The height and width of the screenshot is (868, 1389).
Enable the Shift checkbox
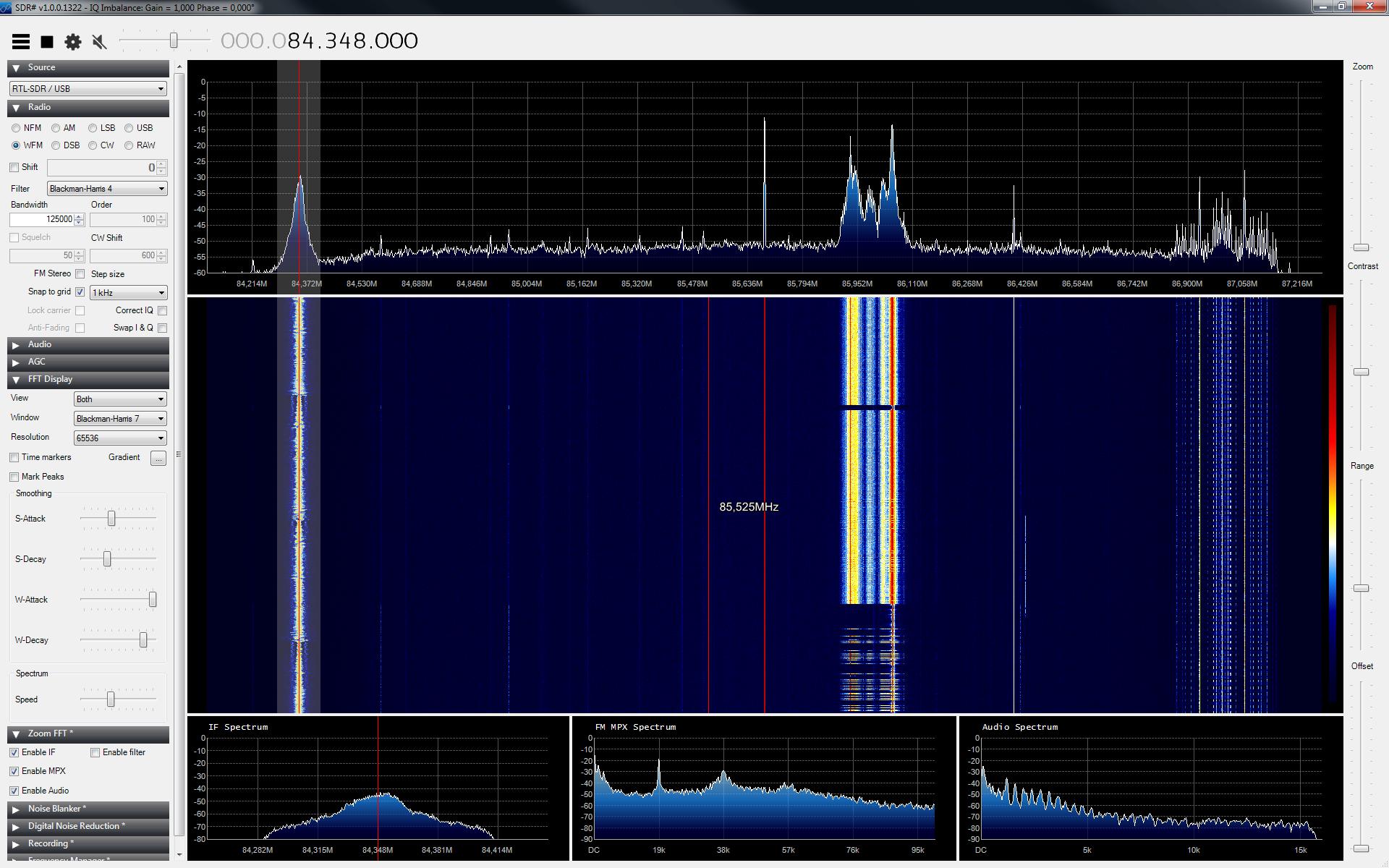pyautogui.click(x=14, y=167)
